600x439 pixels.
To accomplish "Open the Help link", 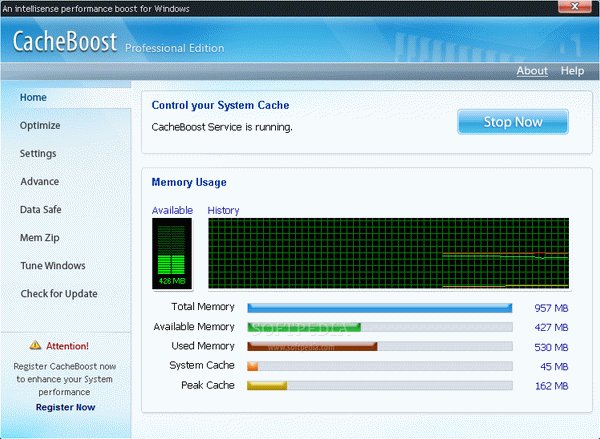I will (x=572, y=71).
